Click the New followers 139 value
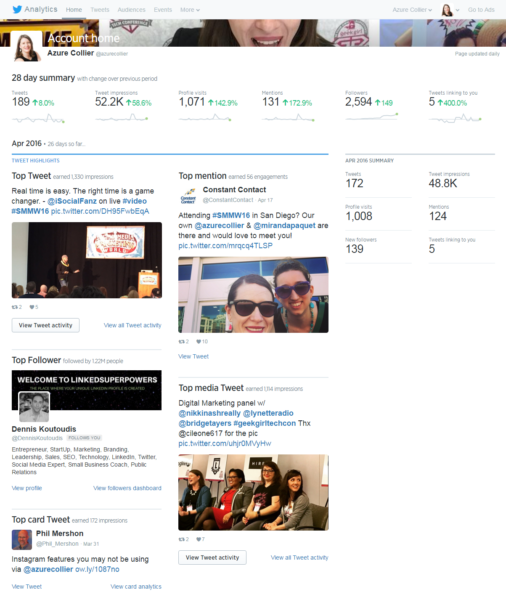The height and width of the screenshot is (600, 506). click(x=354, y=249)
